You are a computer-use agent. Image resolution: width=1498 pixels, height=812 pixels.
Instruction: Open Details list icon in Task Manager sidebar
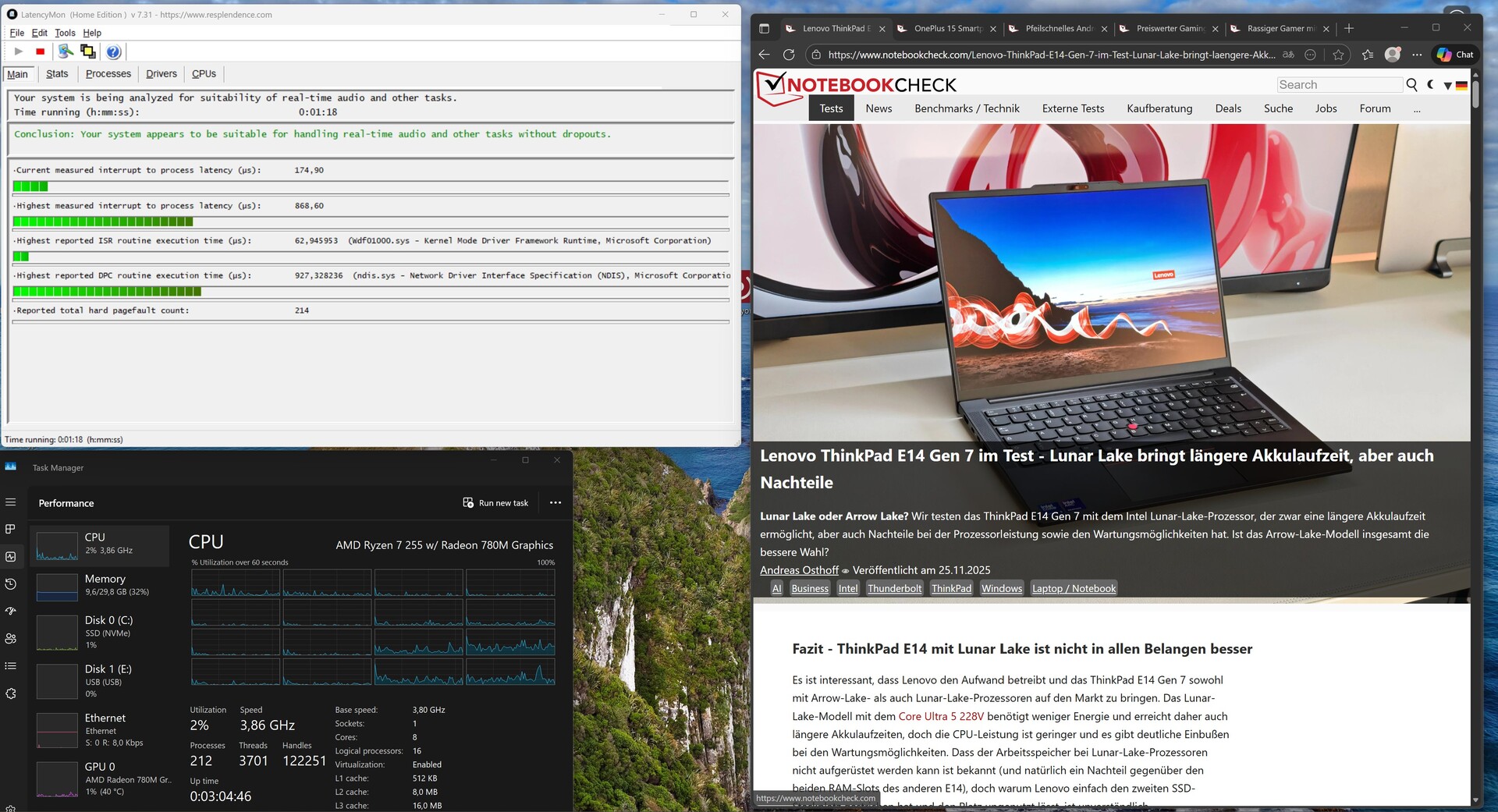coord(11,665)
